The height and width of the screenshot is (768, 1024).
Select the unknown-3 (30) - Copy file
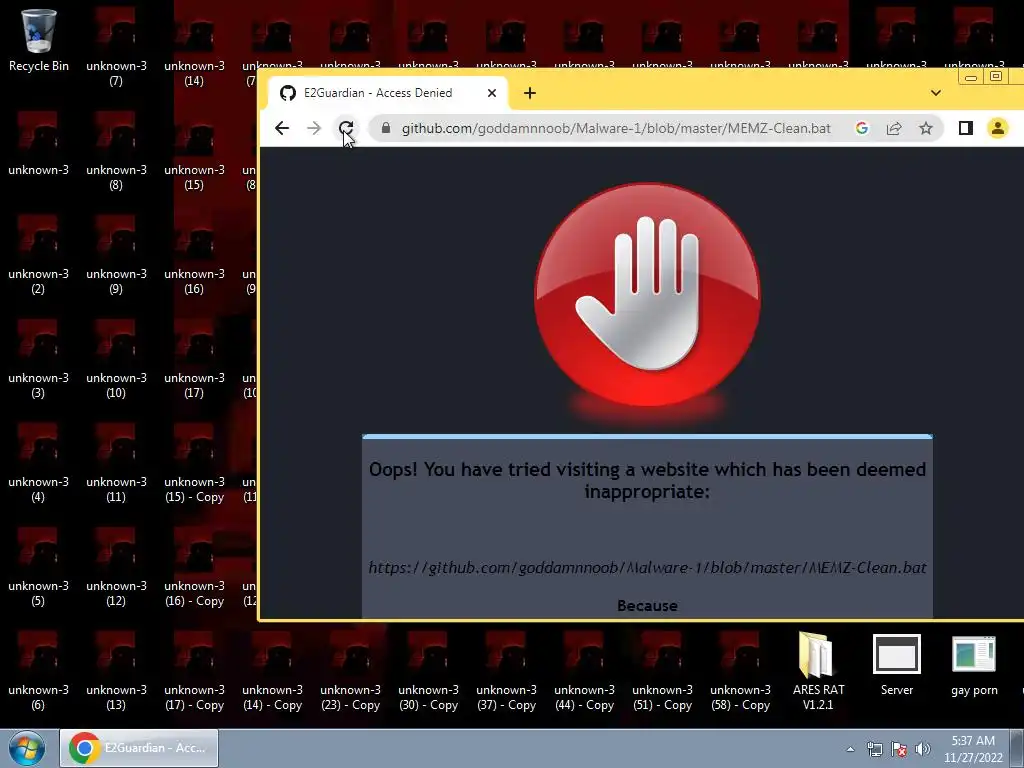[x=428, y=671]
